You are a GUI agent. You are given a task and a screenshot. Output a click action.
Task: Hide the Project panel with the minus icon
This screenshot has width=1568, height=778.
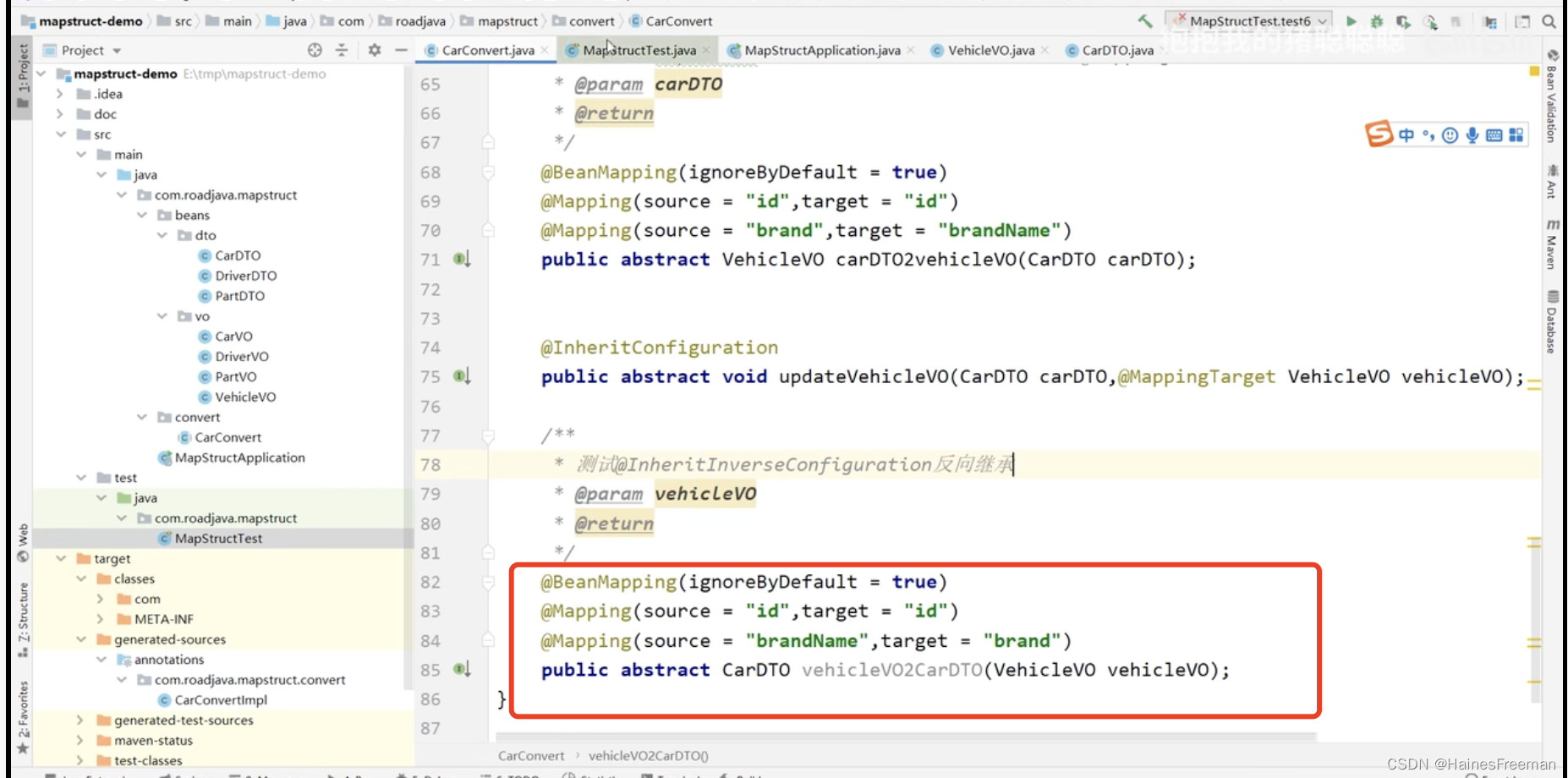(401, 51)
